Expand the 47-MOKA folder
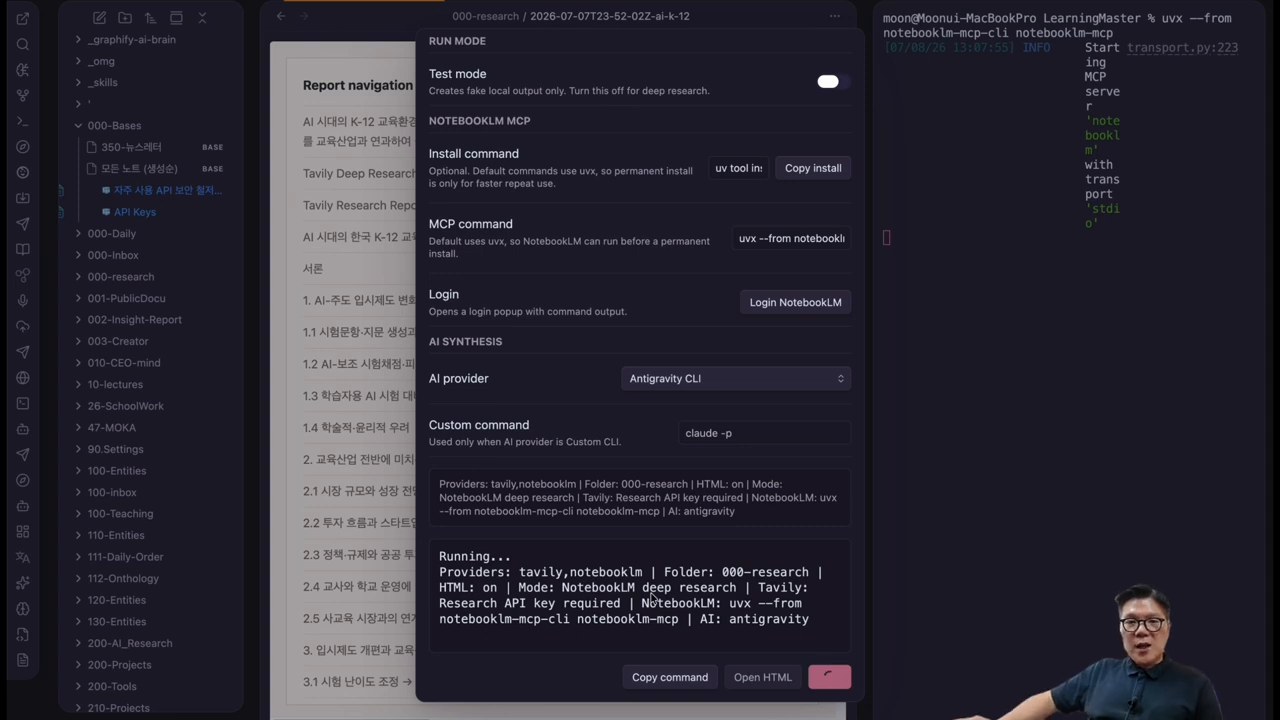Screen dimensions: 1280x720 point(78,428)
